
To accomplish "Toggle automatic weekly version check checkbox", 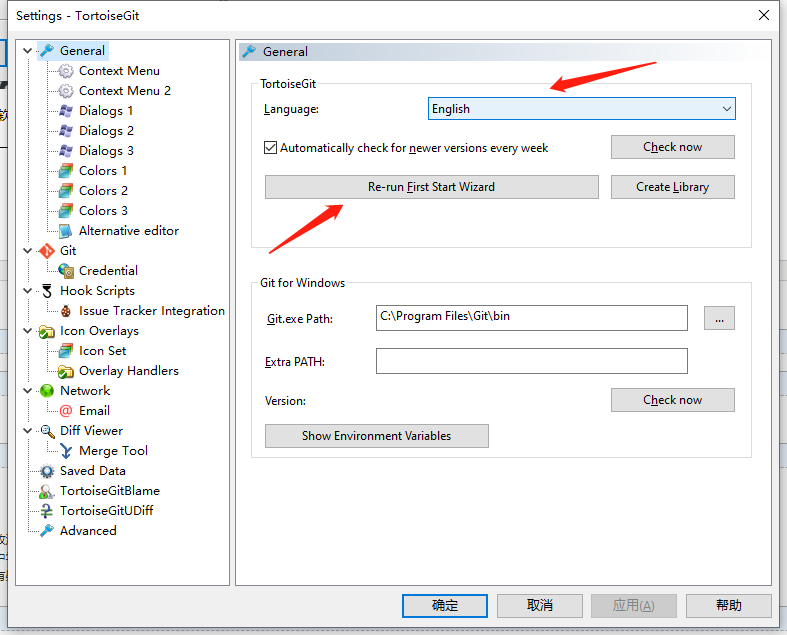I will pos(270,148).
